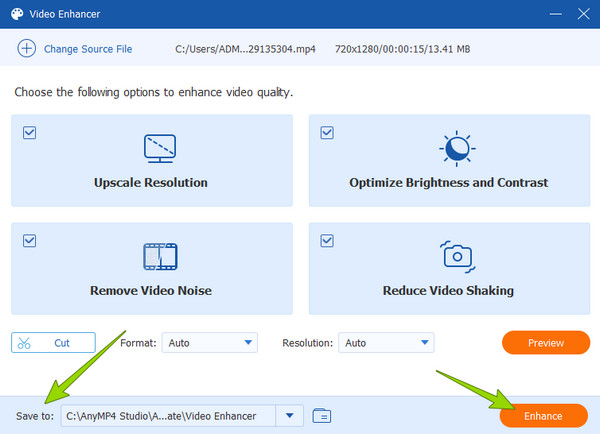Image resolution: width=600 pixels, height=434 pixels.
Task: Expand the Save to path dropdown arrow
Action: click(x=290, y=416)
